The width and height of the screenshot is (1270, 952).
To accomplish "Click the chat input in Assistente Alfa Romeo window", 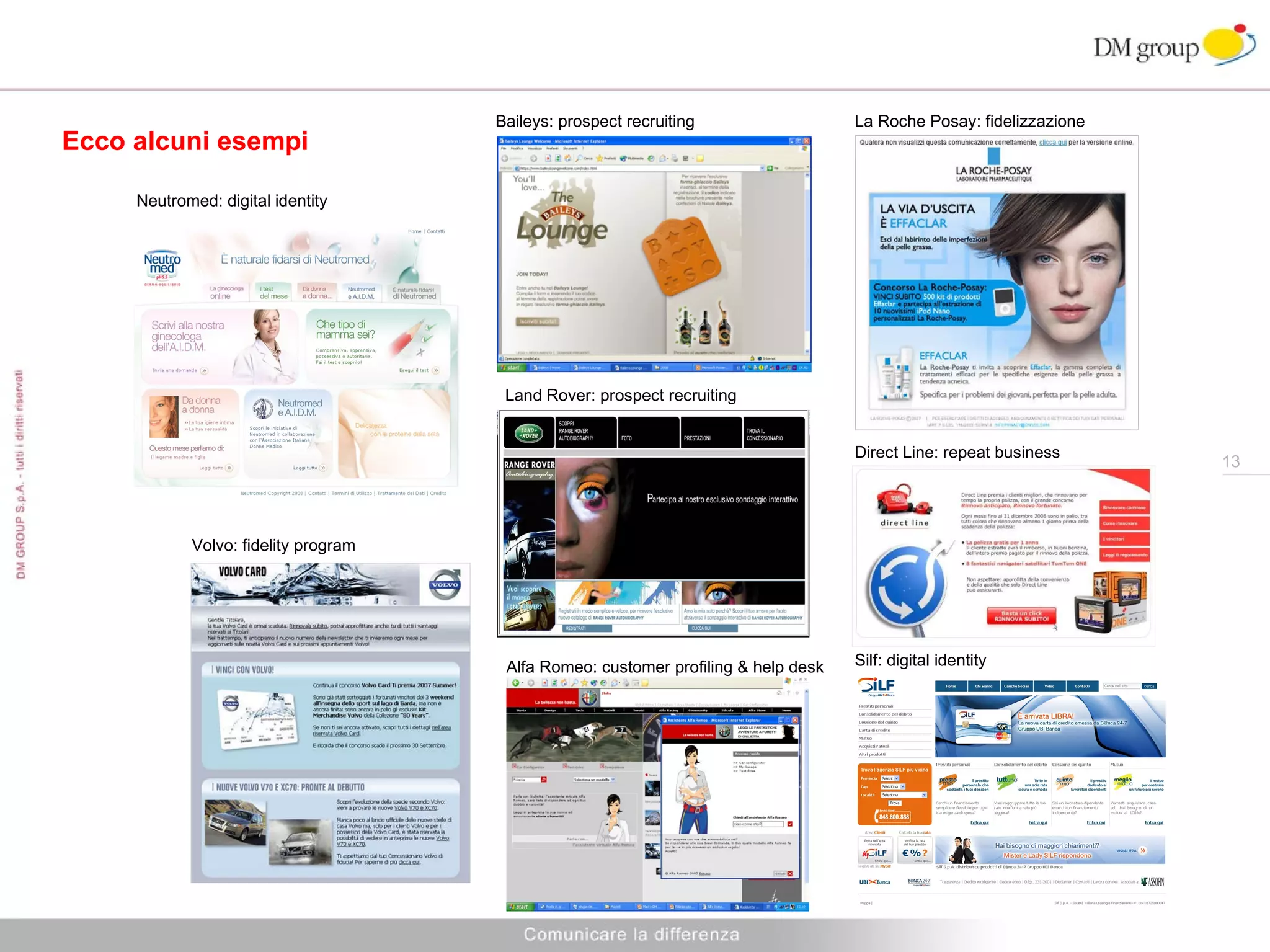I will coord(758,824).
